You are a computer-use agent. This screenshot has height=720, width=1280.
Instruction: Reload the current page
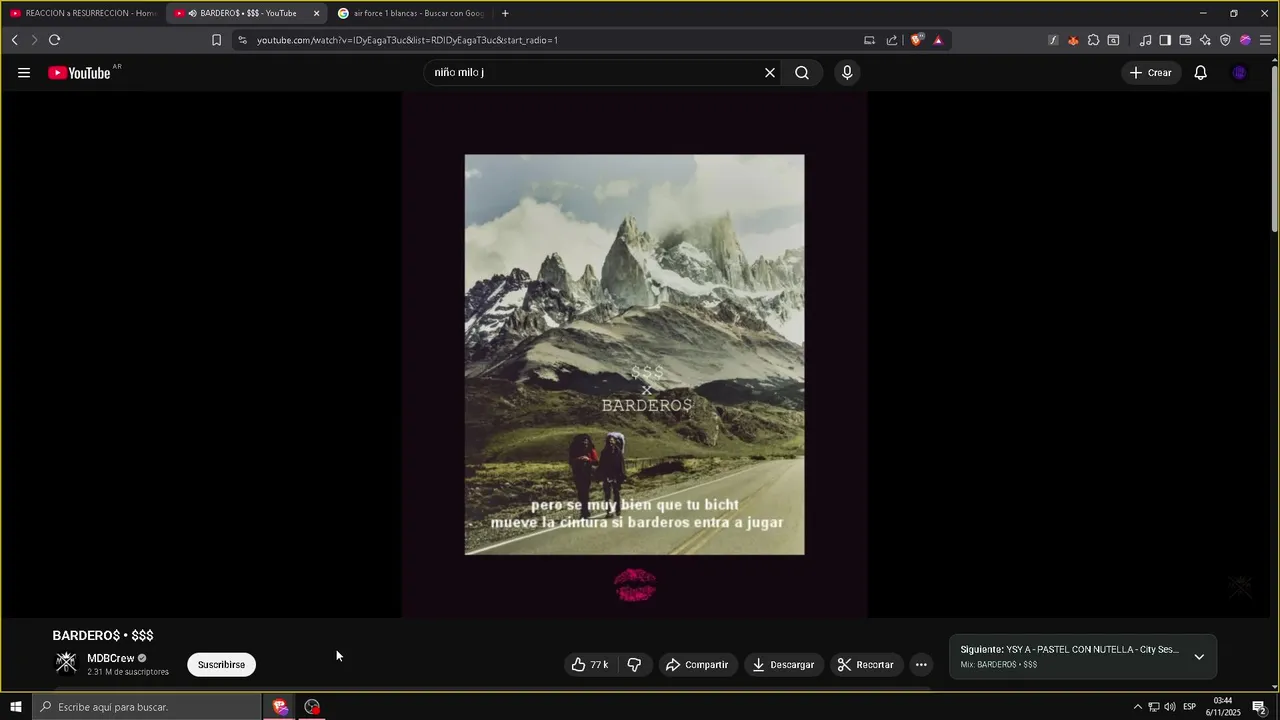(x=54, y=40)
